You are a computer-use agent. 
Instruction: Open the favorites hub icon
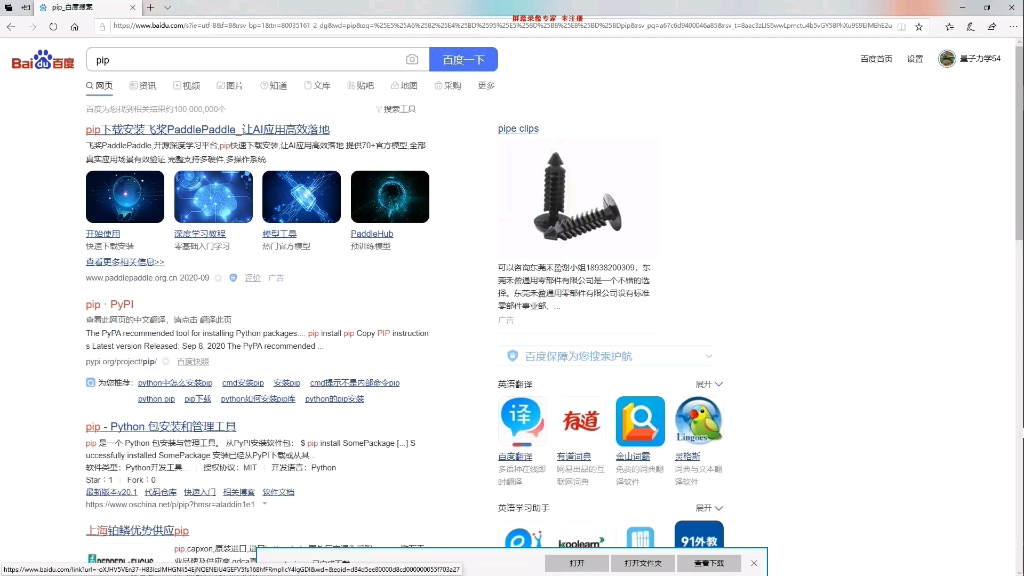950,27
